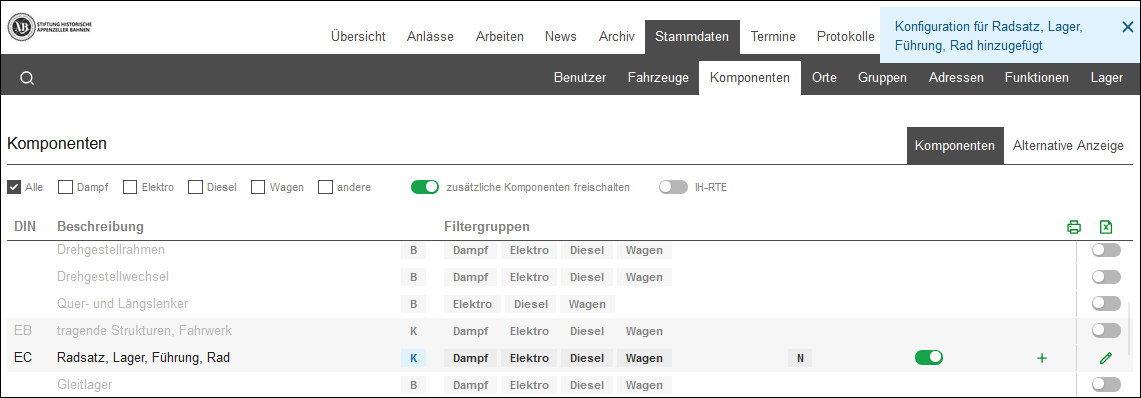Open the Anlässe menu
Viewport: 1141px width, 398px height.
(430, 36)
